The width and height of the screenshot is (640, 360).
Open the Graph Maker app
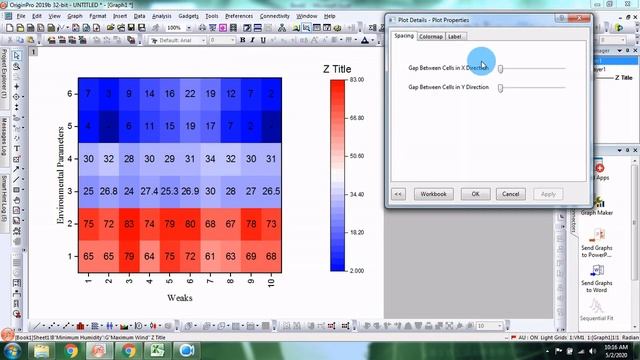point(596,207)
